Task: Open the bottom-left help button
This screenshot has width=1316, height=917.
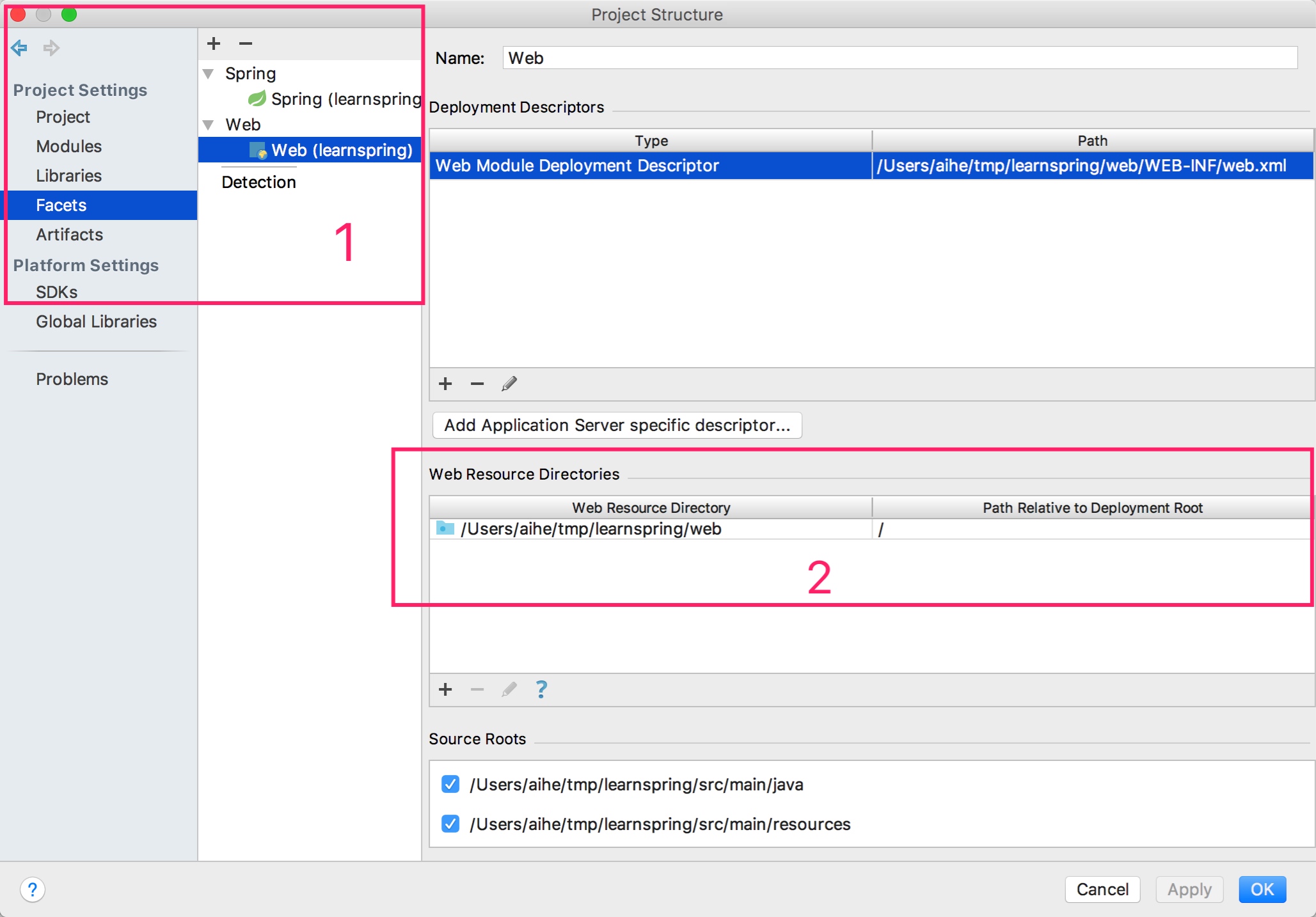Action: point(33,890)
